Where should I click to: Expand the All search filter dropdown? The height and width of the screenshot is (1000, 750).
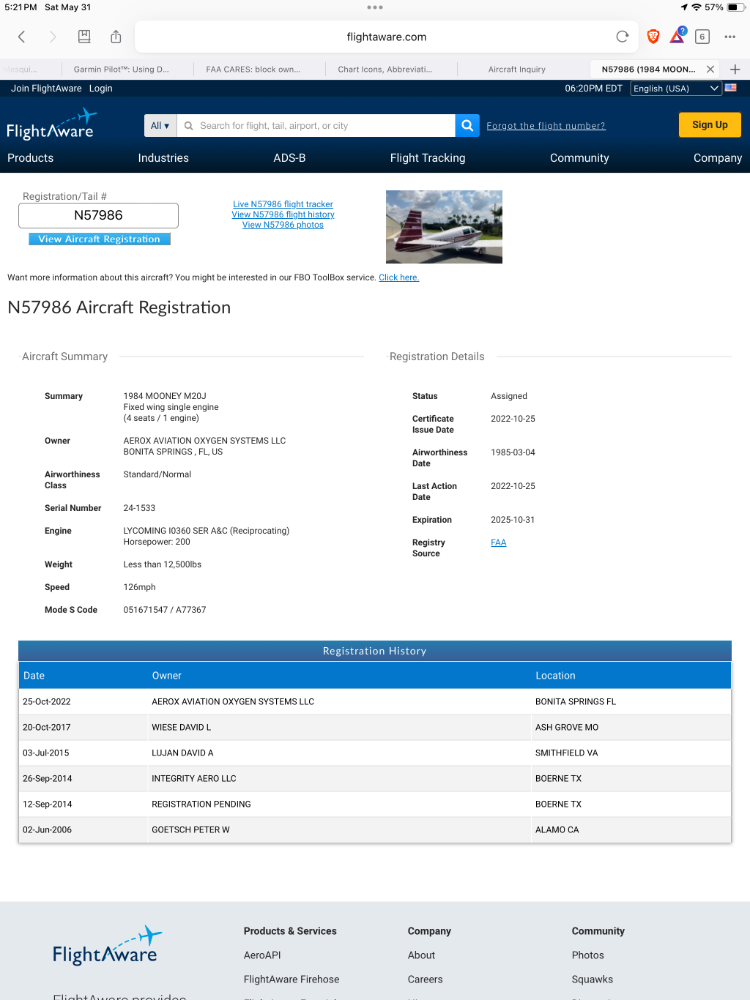coord(160,126)
